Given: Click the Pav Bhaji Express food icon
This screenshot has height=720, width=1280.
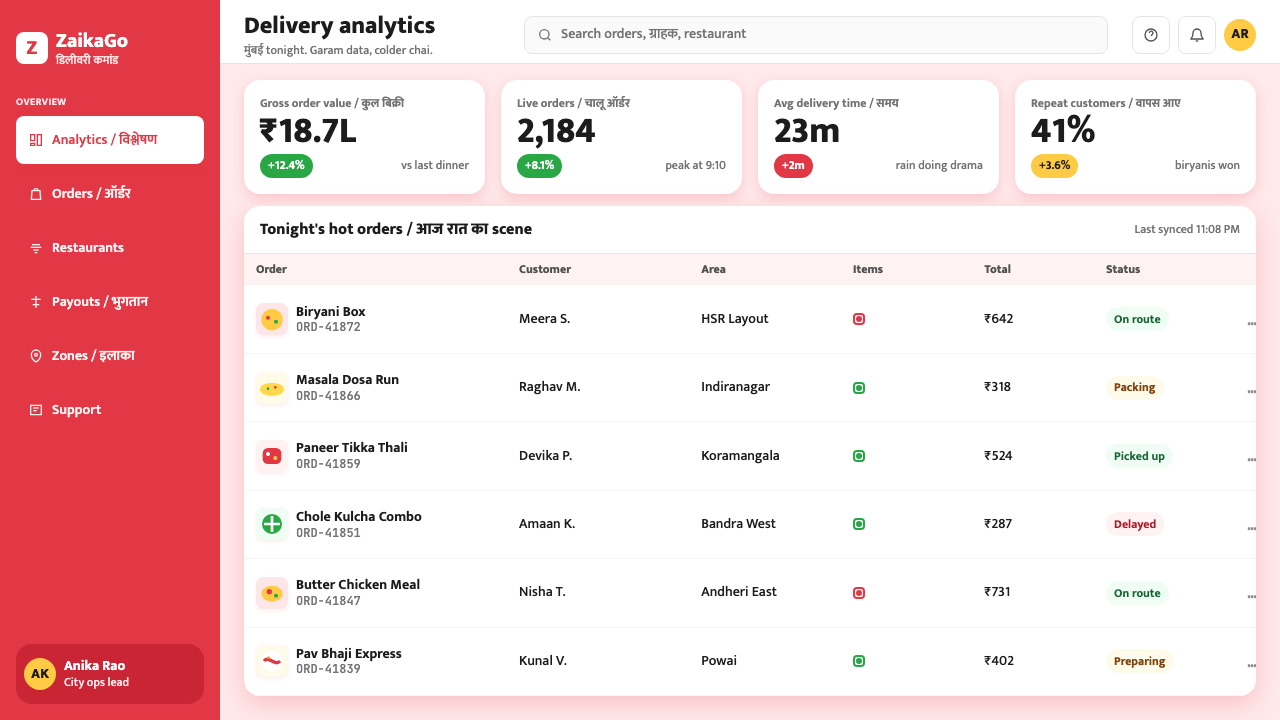Looking at the screenshot, I should pos(272,661).
